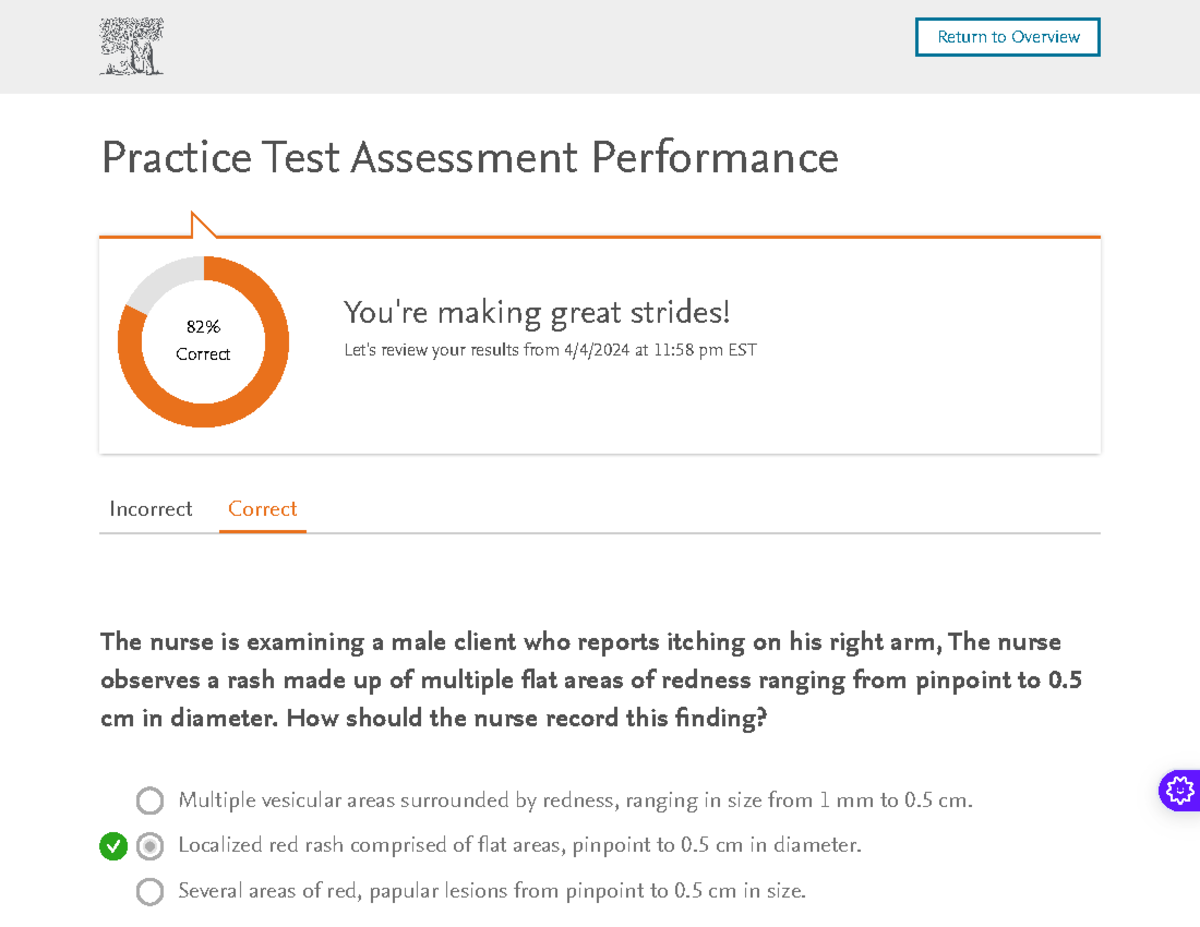
Task: Click the Elsevier tree logo
Action: pyautogui.click(x=131, y=46)
